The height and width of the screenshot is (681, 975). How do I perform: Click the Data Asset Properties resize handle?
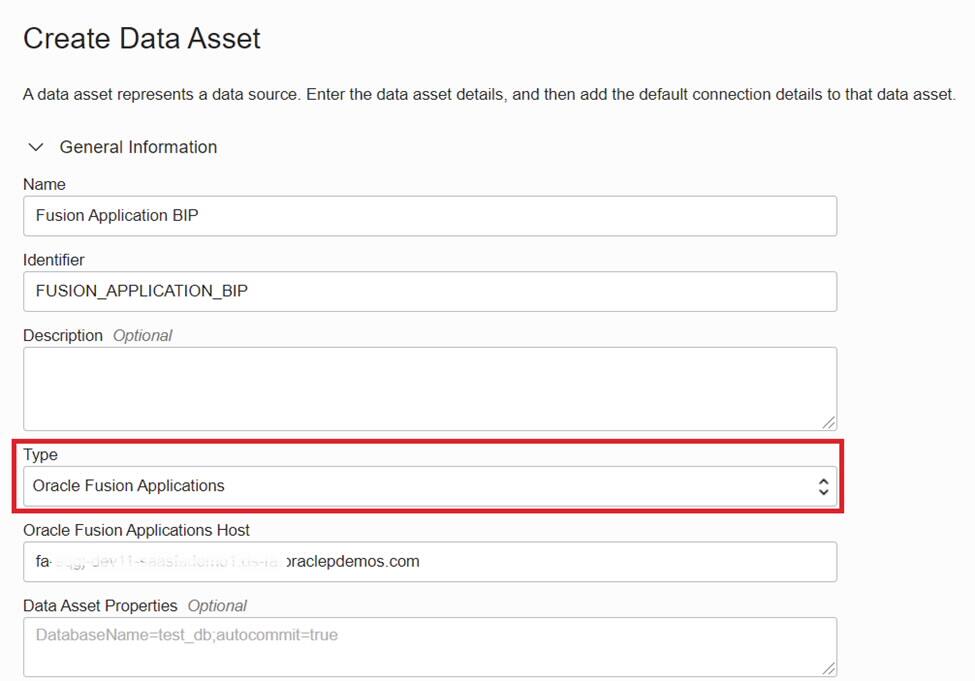pyautogui.click(x=829, y=668)
